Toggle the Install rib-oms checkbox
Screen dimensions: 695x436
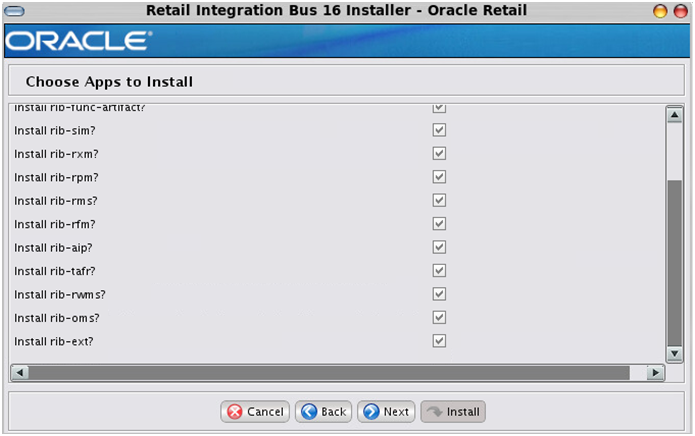click(x=439, y=318)
